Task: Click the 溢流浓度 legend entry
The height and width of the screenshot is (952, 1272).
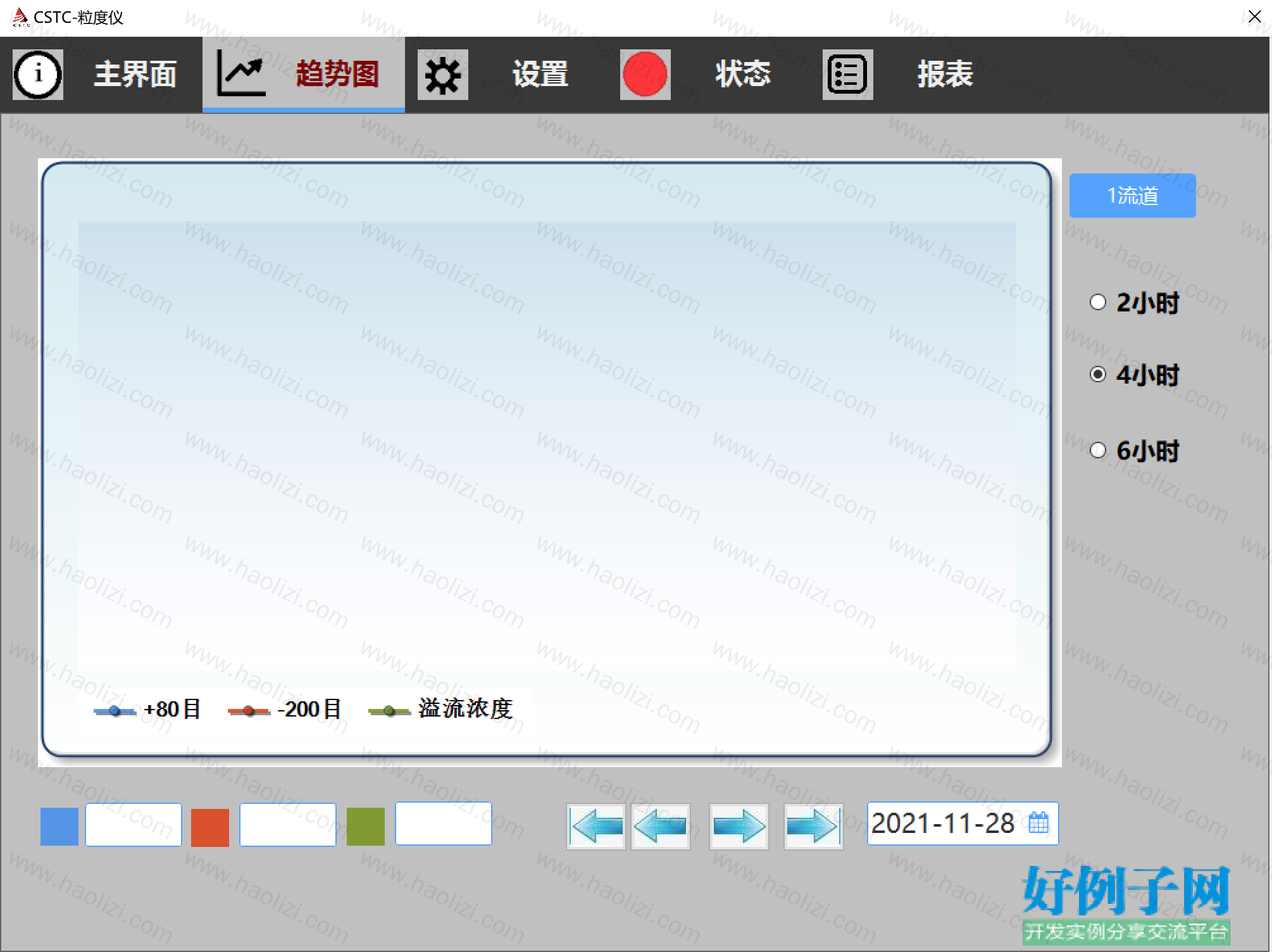Action: (x=440, y=709)
